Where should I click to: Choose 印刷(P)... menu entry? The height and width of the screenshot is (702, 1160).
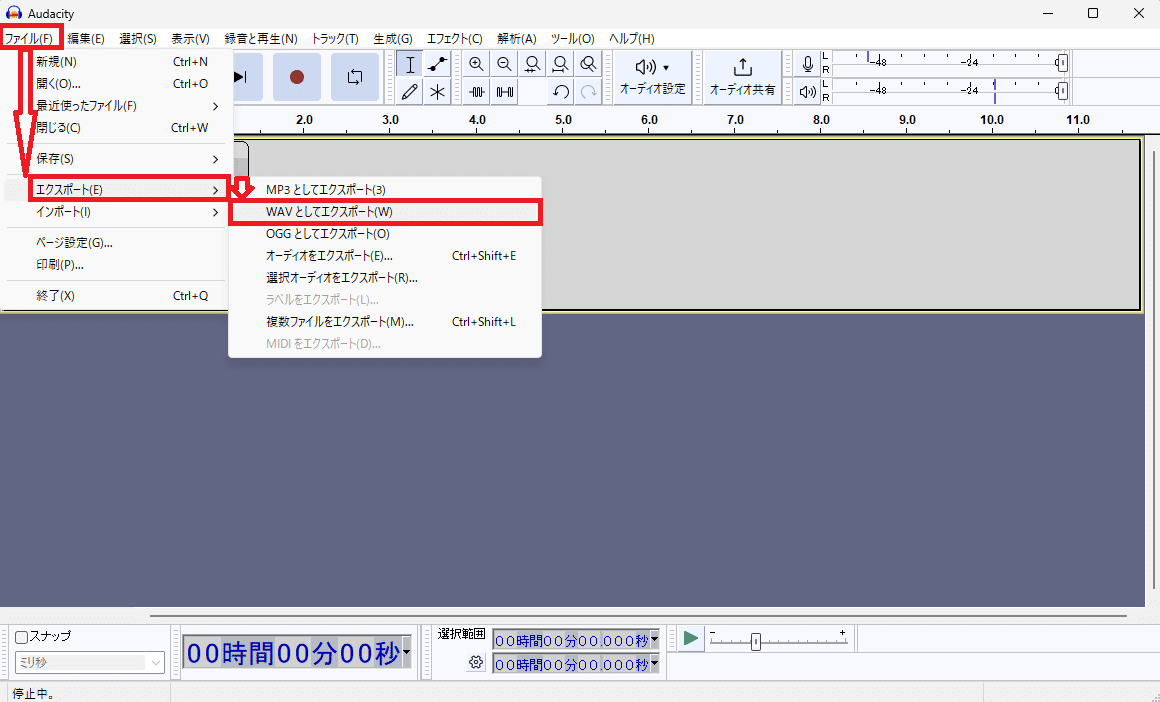click(116, 265)
